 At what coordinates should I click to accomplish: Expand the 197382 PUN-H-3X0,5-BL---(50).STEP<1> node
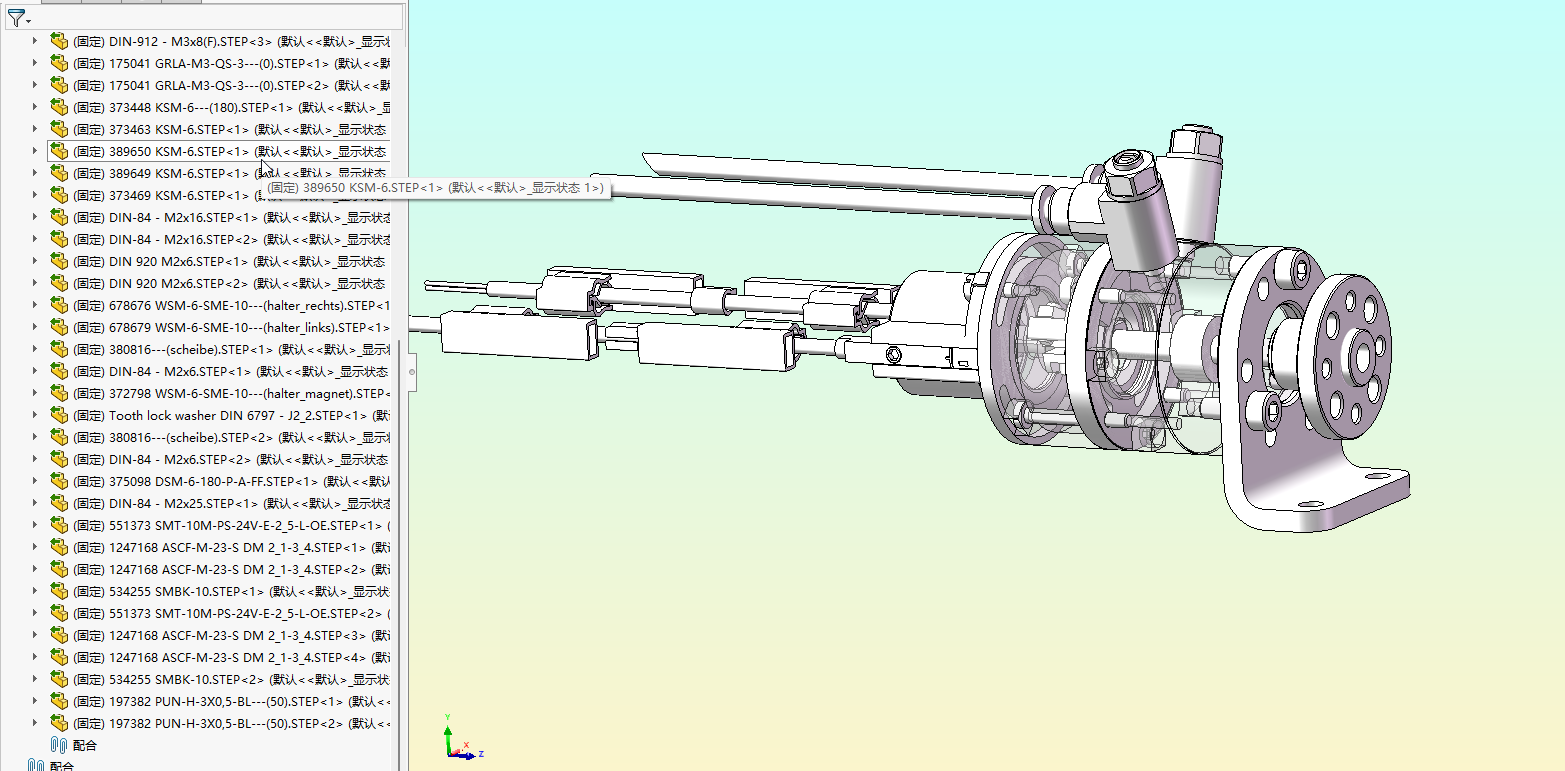pyautogui.click(x=35, y=701)
